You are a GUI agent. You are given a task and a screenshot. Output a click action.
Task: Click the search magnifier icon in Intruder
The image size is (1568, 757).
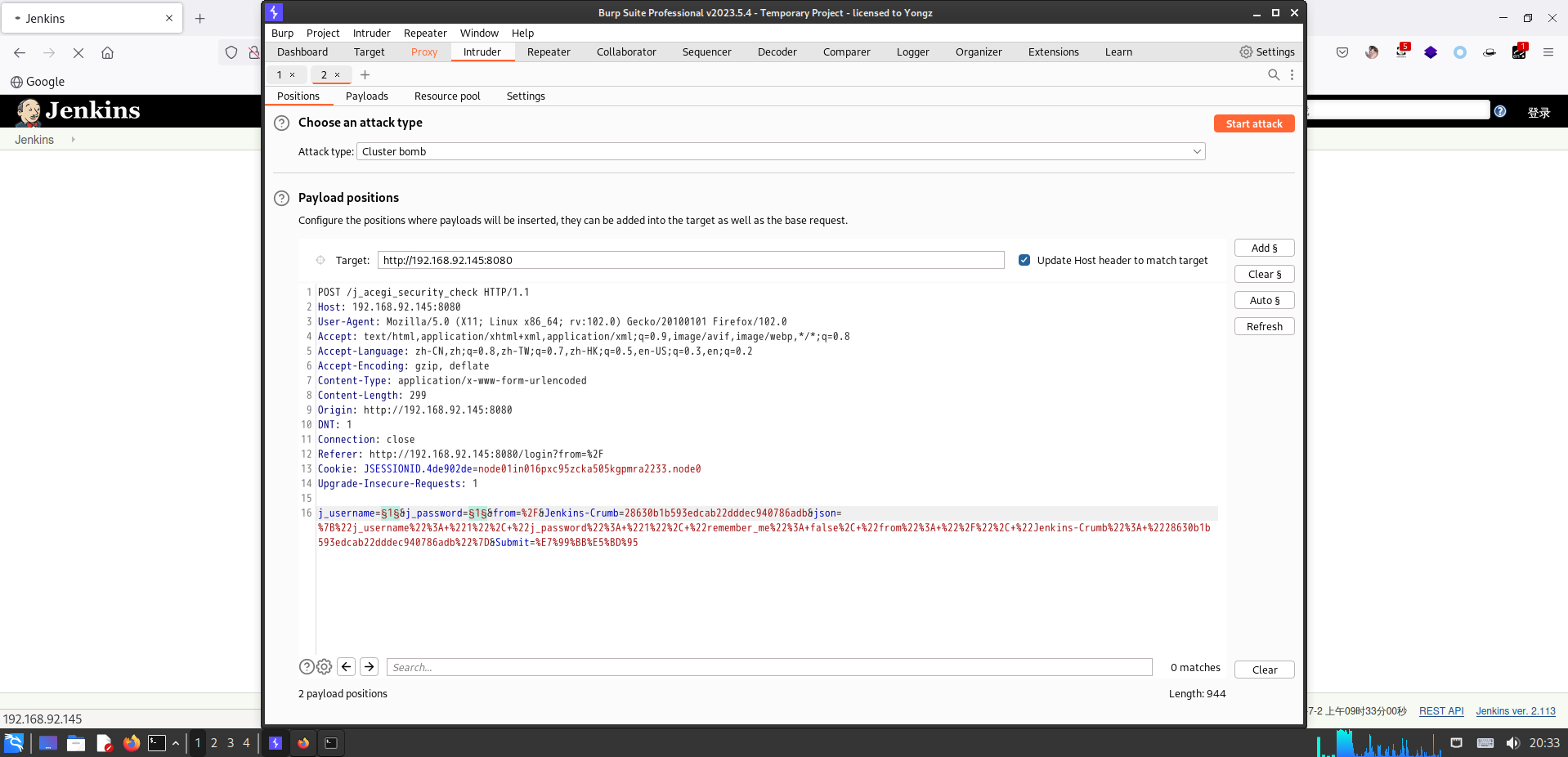click(1273, 74)
